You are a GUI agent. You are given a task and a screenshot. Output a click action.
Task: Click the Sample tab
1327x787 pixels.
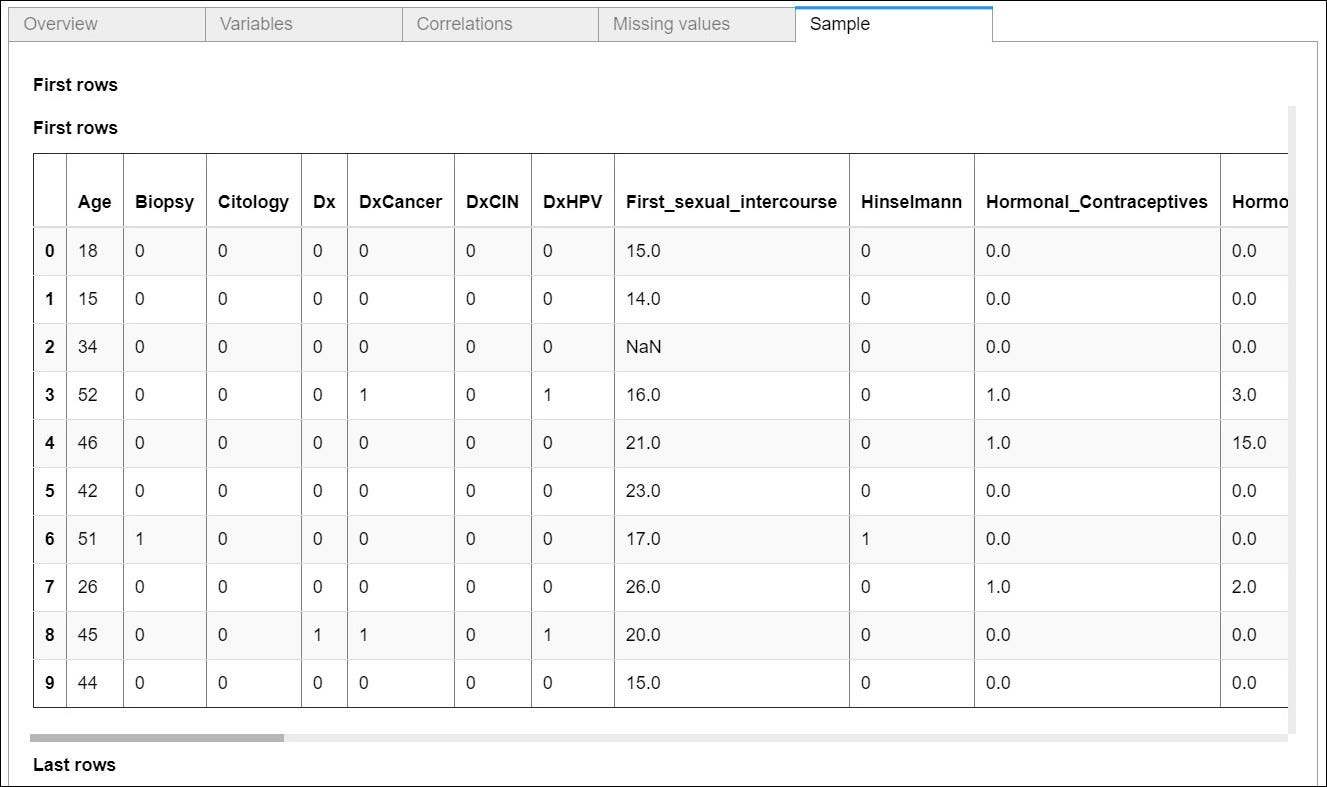840,23
